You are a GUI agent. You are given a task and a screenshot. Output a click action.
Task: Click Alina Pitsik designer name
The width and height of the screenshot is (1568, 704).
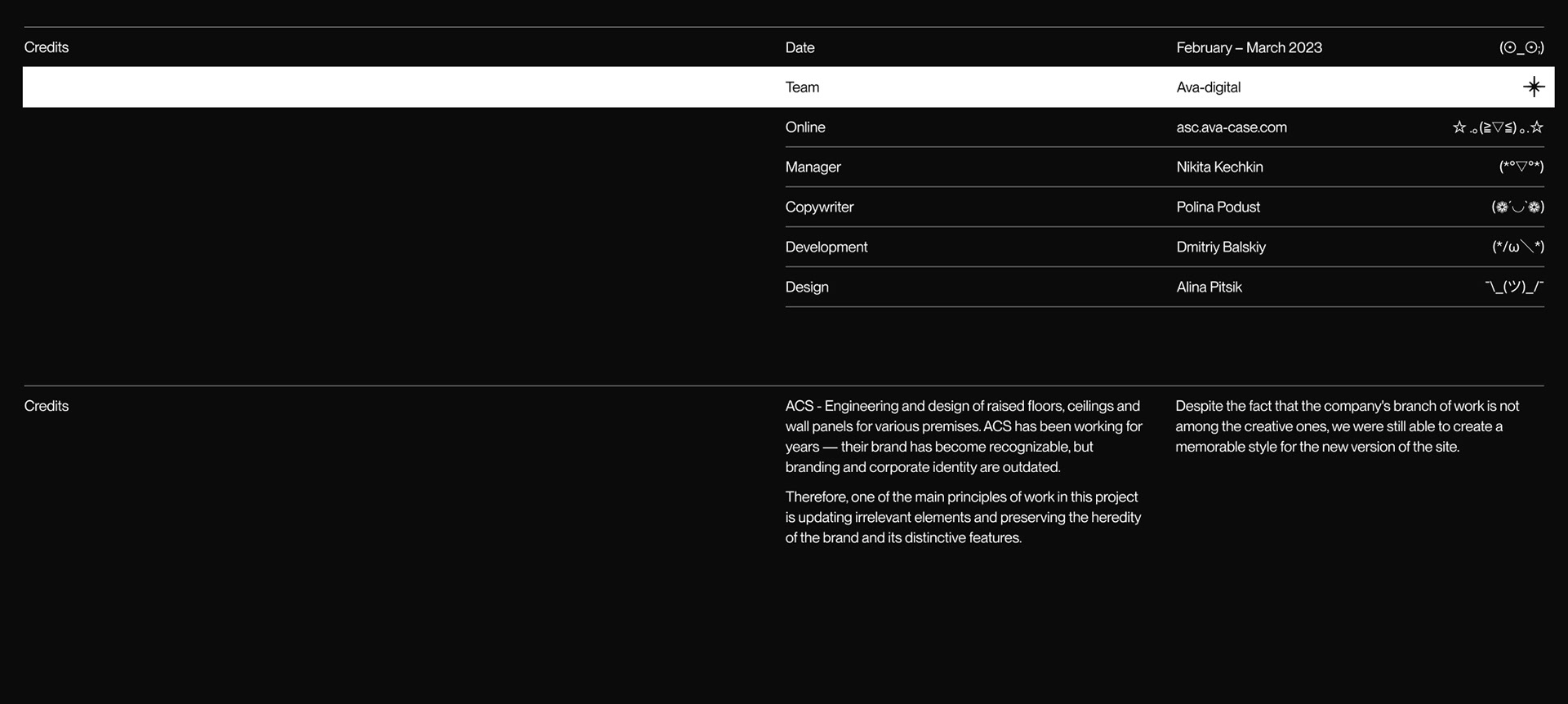tap(1209, 287)
